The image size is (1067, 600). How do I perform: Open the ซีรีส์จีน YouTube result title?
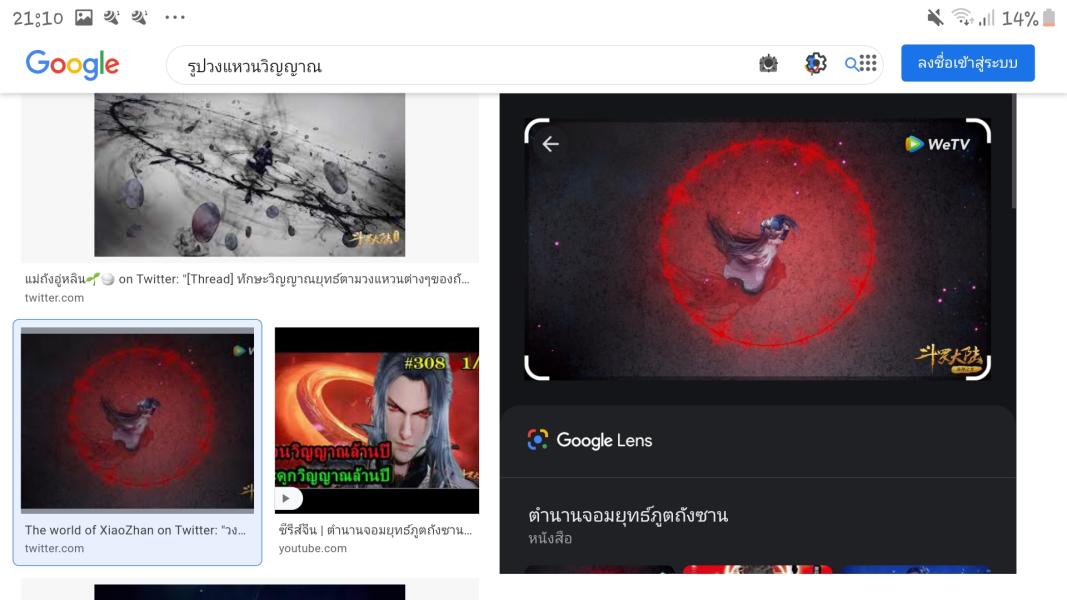(375, 530)
